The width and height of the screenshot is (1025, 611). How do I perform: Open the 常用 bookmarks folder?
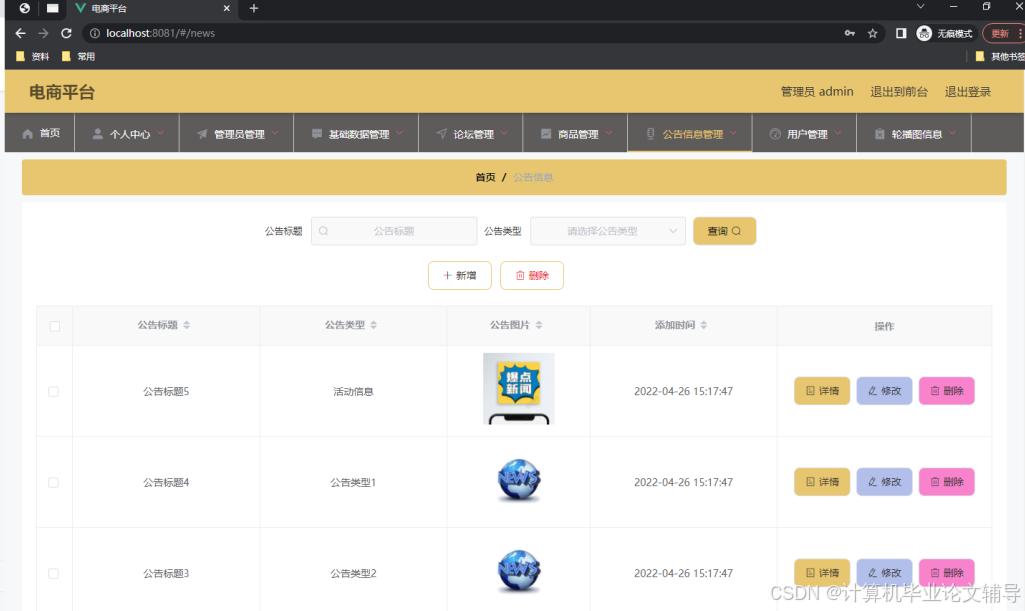pos(78,57)
